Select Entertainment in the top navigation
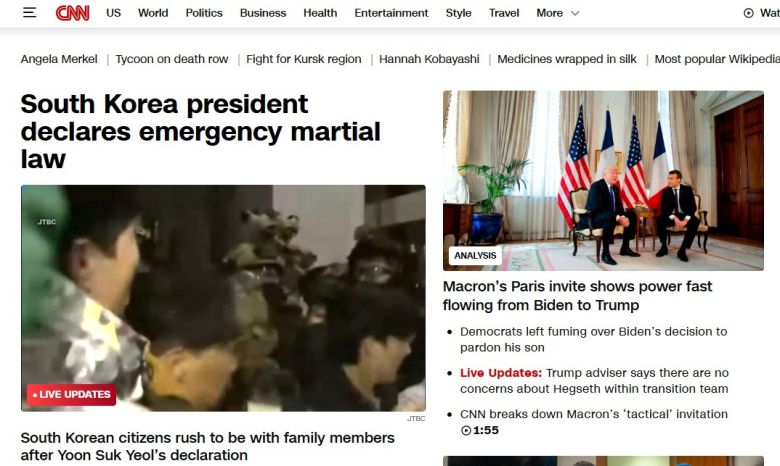Screen dimensions: 780x466 pos(391,13)
